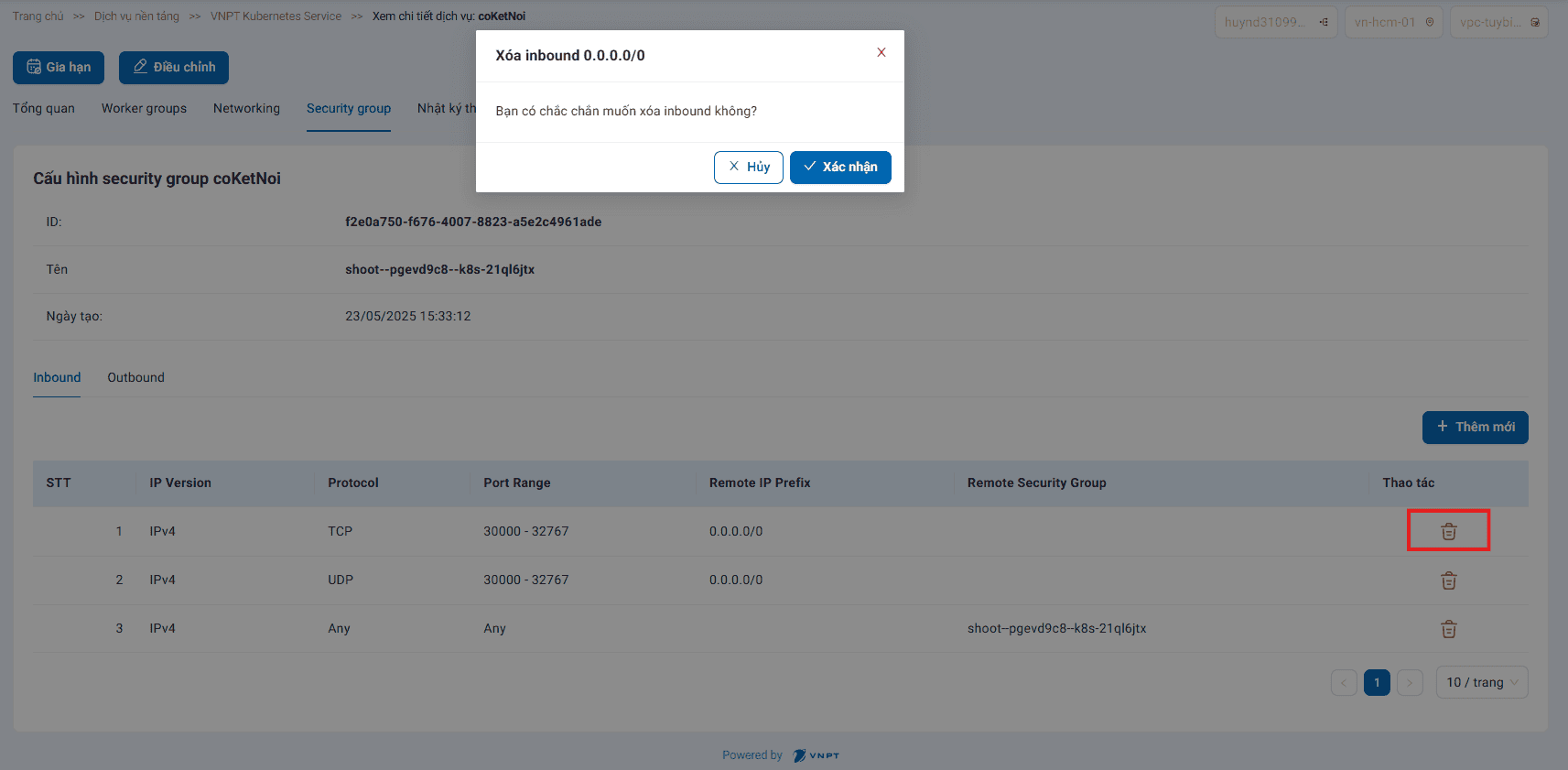Viewport: 1568px width, 770px height.
Task: Click the Gia hạn renew button
Action: click(59, 67)
